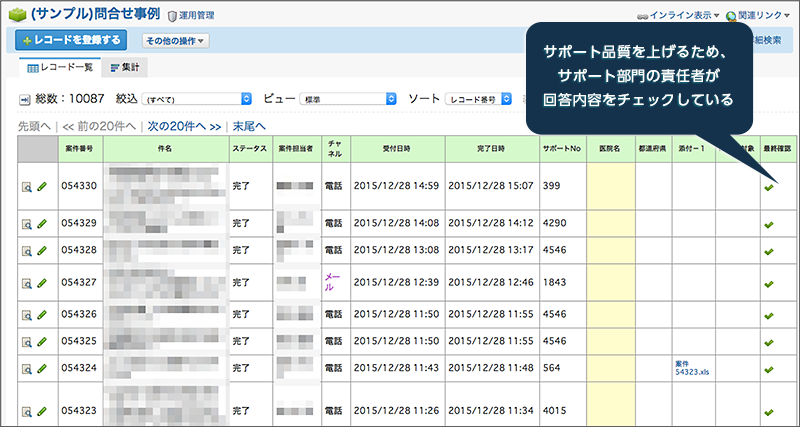Click the arrow icon beside 総数
800x427 pixels.
coord(24,99)
